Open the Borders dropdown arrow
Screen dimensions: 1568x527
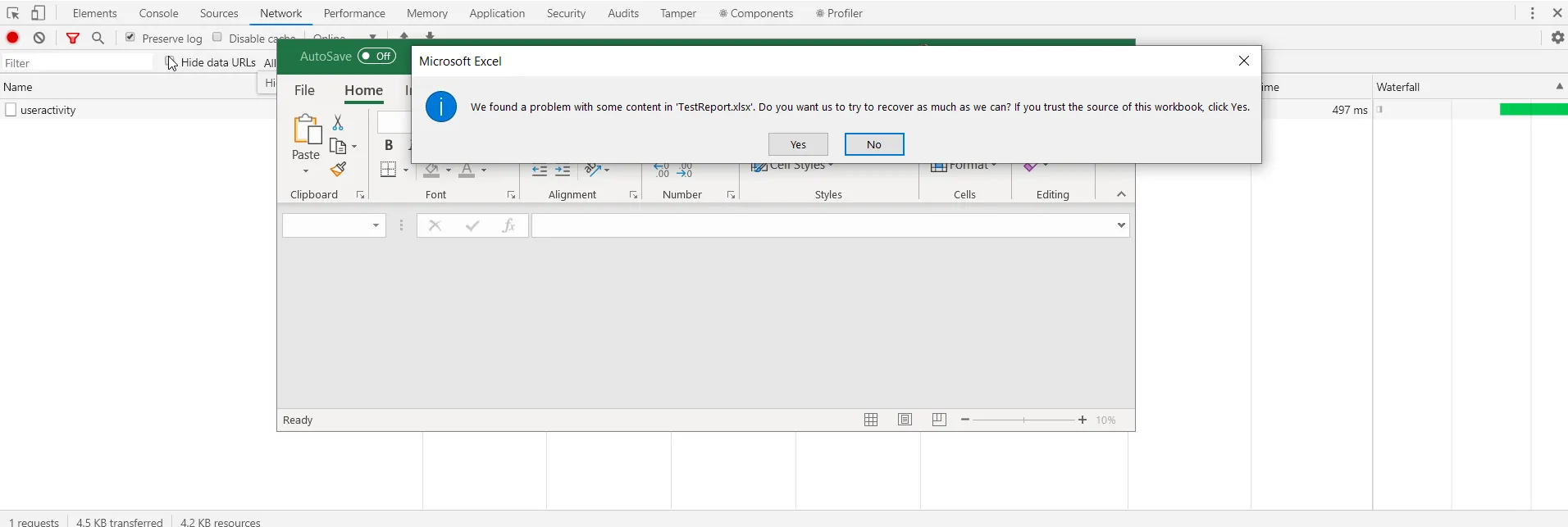click(x=404, y=170)
